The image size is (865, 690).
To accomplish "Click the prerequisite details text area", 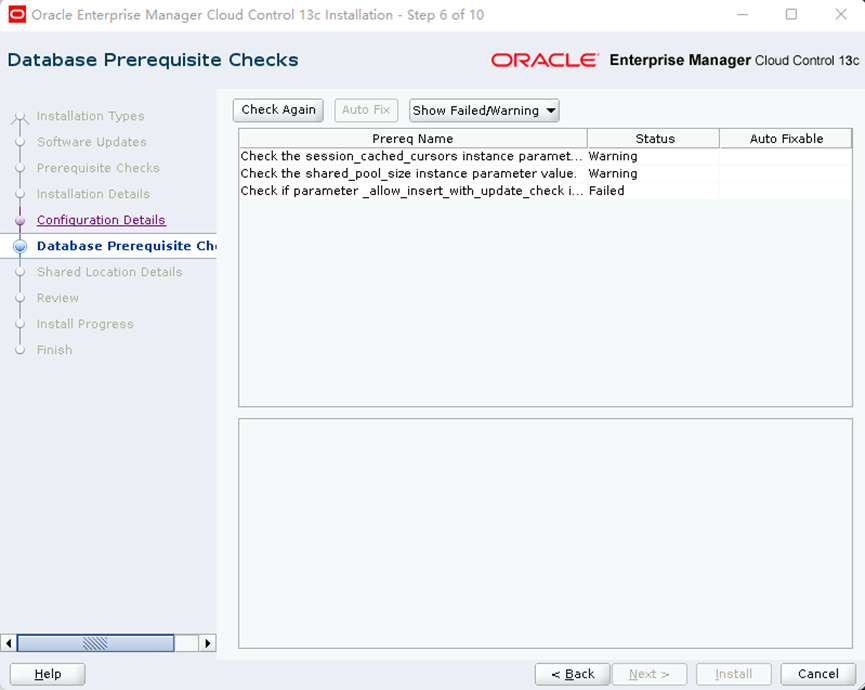I will coord(546,533).
